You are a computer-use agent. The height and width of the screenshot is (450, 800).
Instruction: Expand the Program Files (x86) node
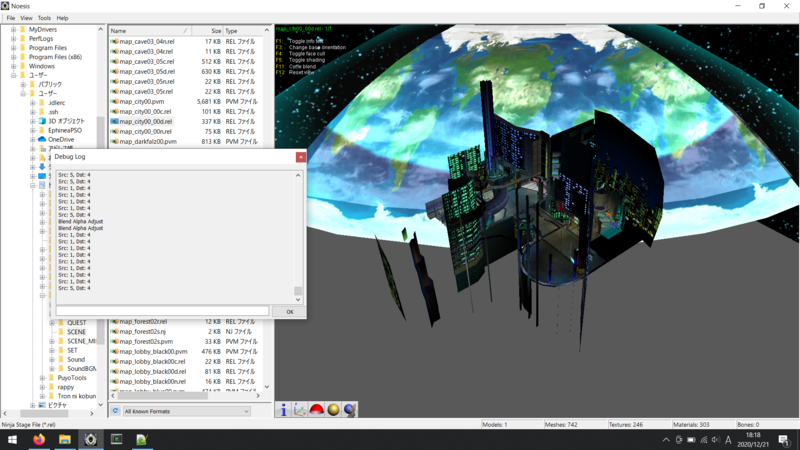(14, 57)
